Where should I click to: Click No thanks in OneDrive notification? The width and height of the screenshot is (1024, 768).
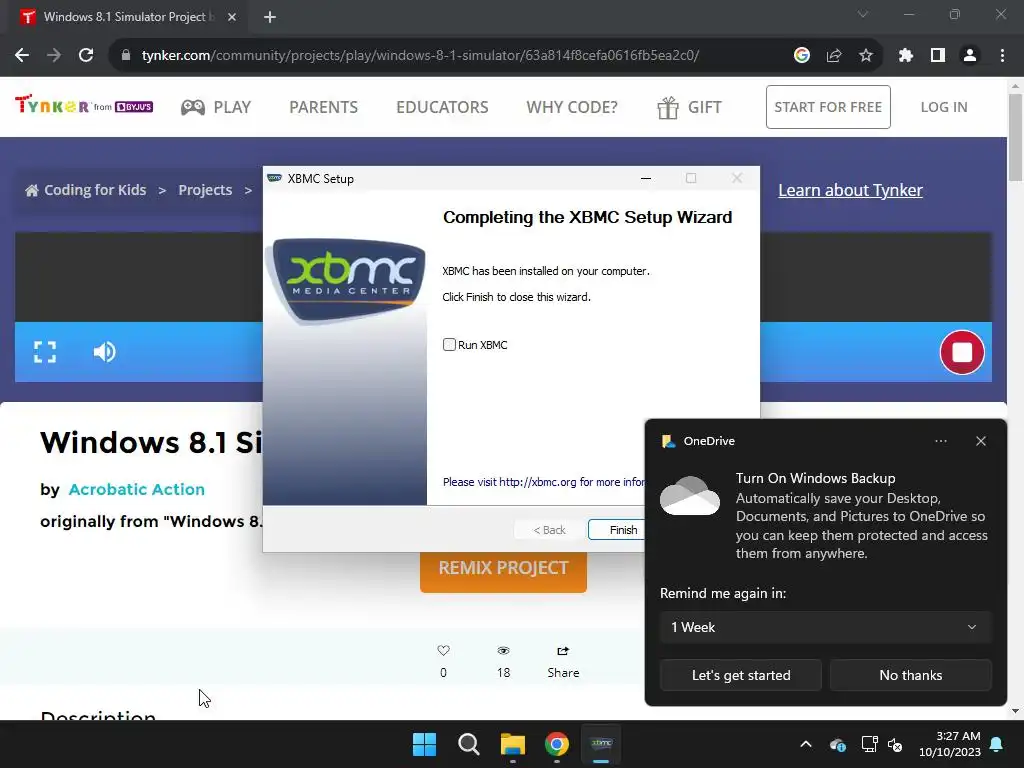[910, 675]
